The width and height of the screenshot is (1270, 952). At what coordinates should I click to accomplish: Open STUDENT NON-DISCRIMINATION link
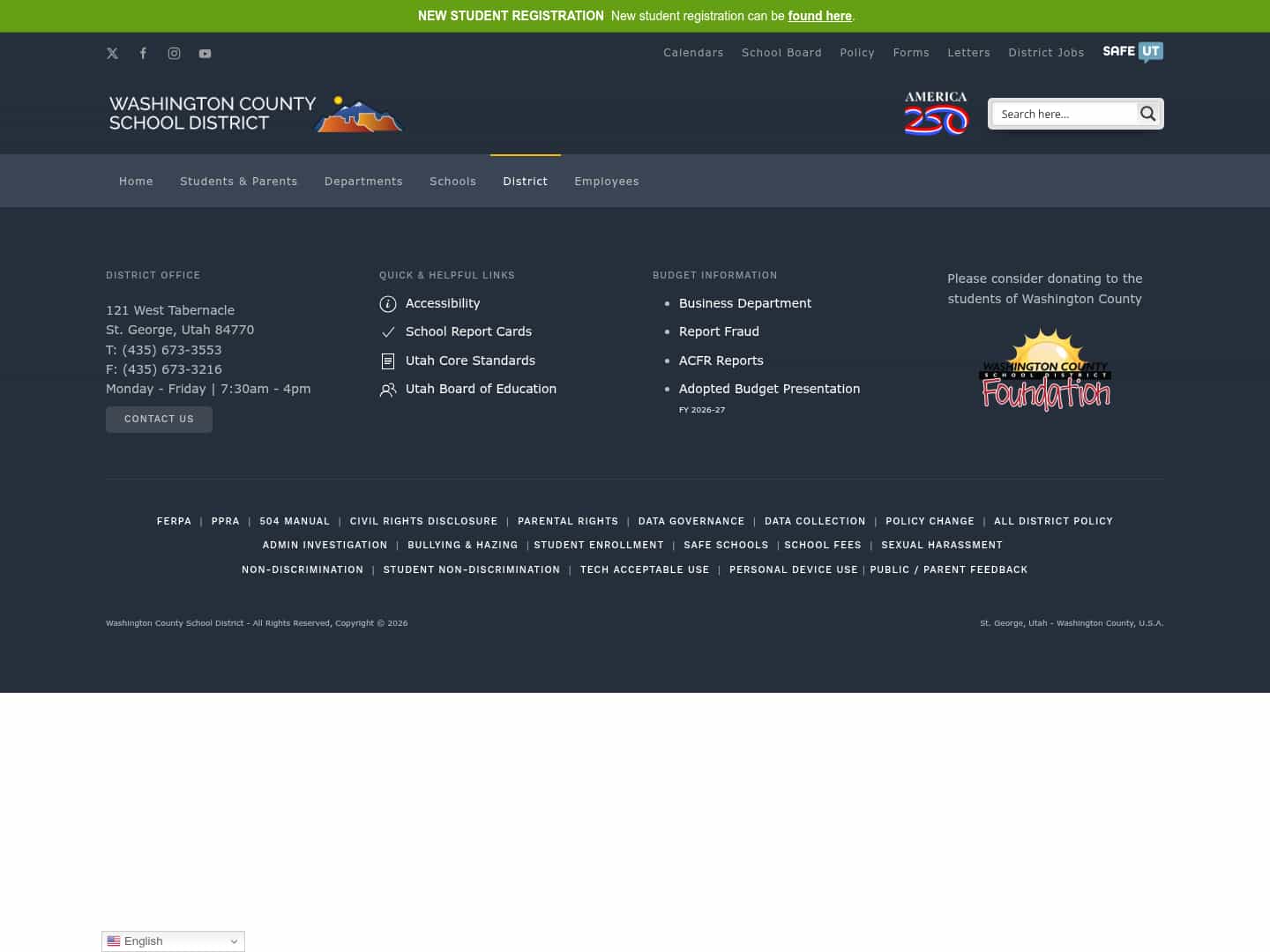472,570
